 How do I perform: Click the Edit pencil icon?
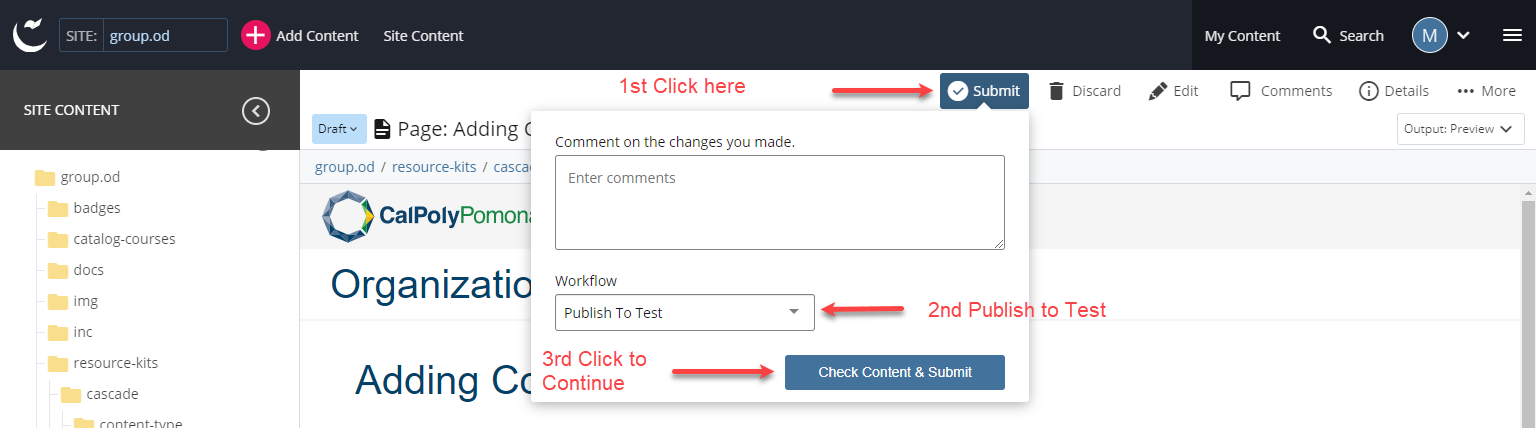[x=1158, y=91]
